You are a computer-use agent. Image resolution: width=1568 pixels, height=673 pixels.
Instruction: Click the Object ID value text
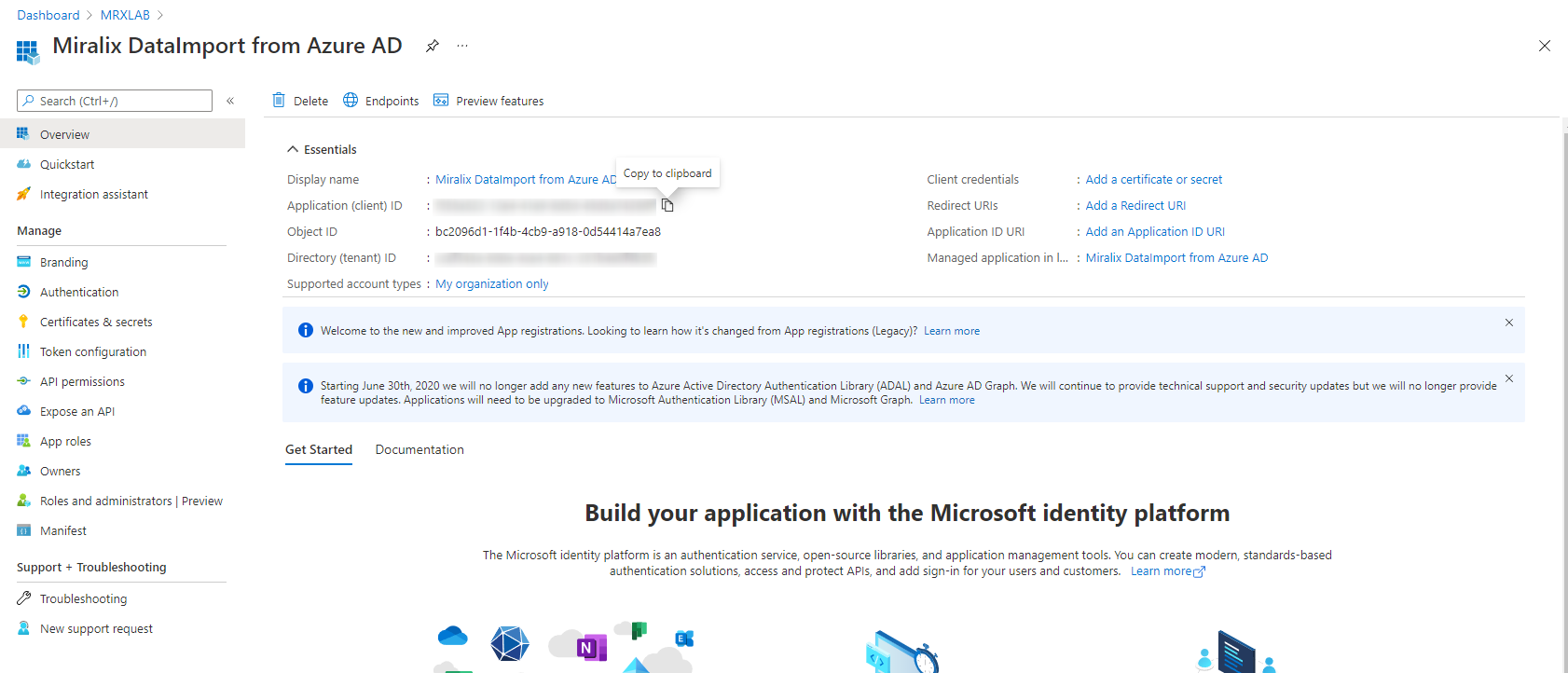(x=548, y=231)
